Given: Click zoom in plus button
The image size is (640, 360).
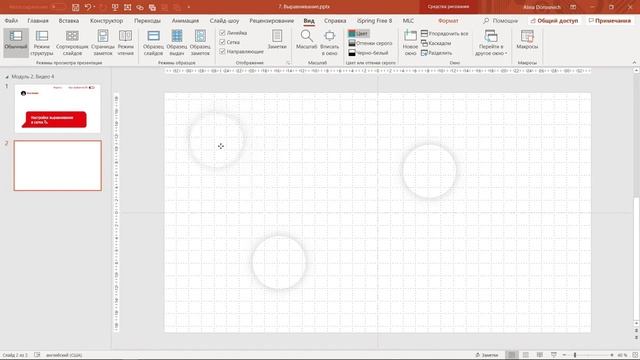Looking at the screenshot, I should 611,355.
